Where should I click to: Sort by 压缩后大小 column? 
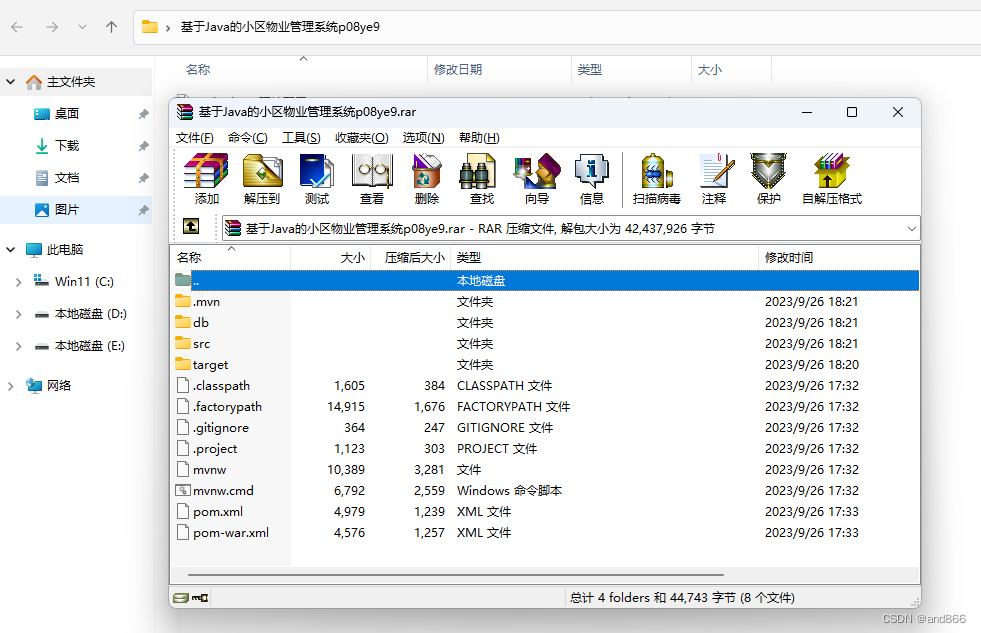click(x=411, y=258)
